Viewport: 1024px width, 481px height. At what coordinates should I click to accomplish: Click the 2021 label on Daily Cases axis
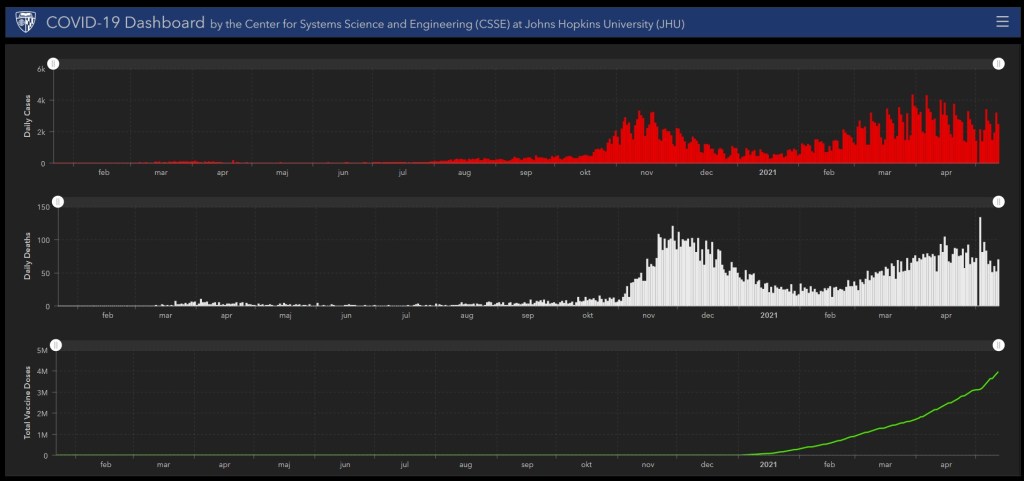tap(766, 173)
